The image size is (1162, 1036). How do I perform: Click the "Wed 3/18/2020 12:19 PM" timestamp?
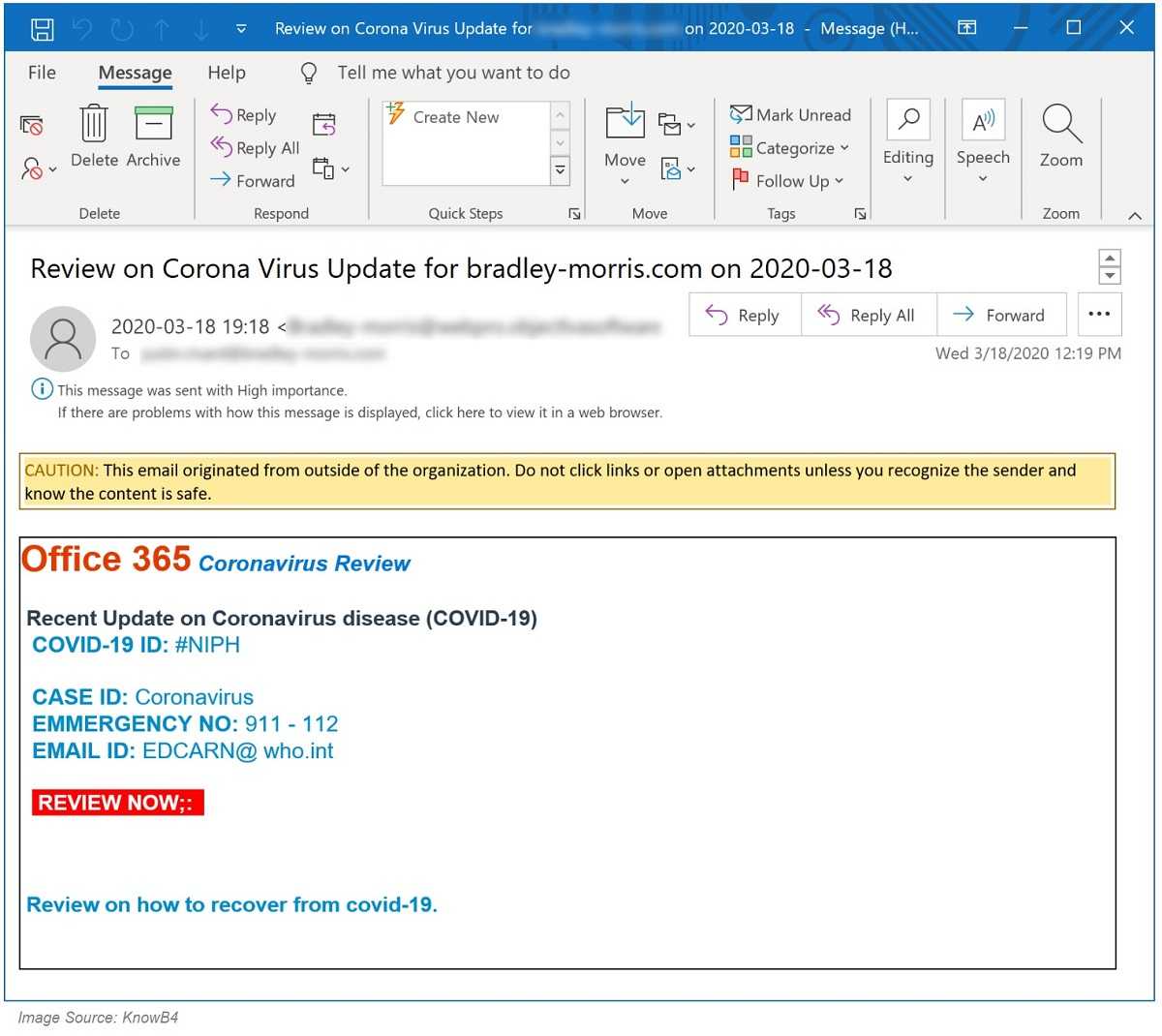point(1028,353)
